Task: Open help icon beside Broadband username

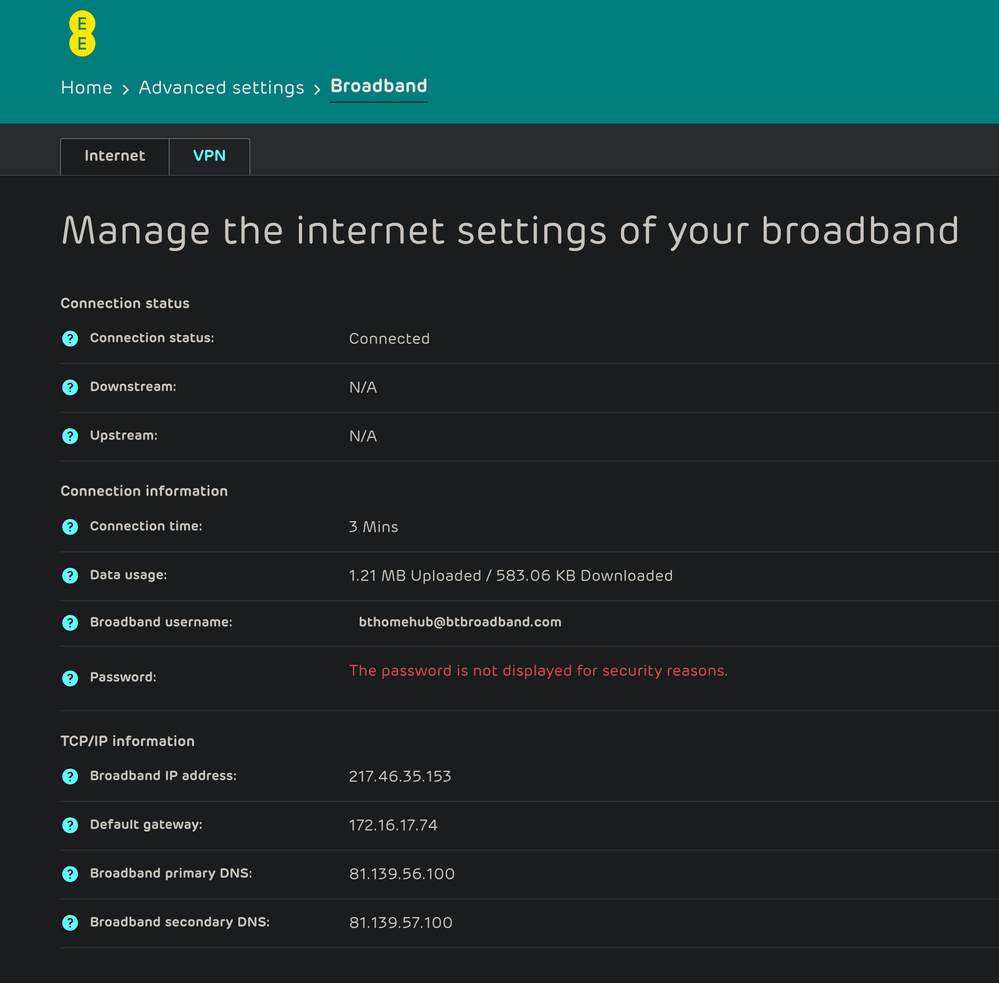Action: click(70, 623)
